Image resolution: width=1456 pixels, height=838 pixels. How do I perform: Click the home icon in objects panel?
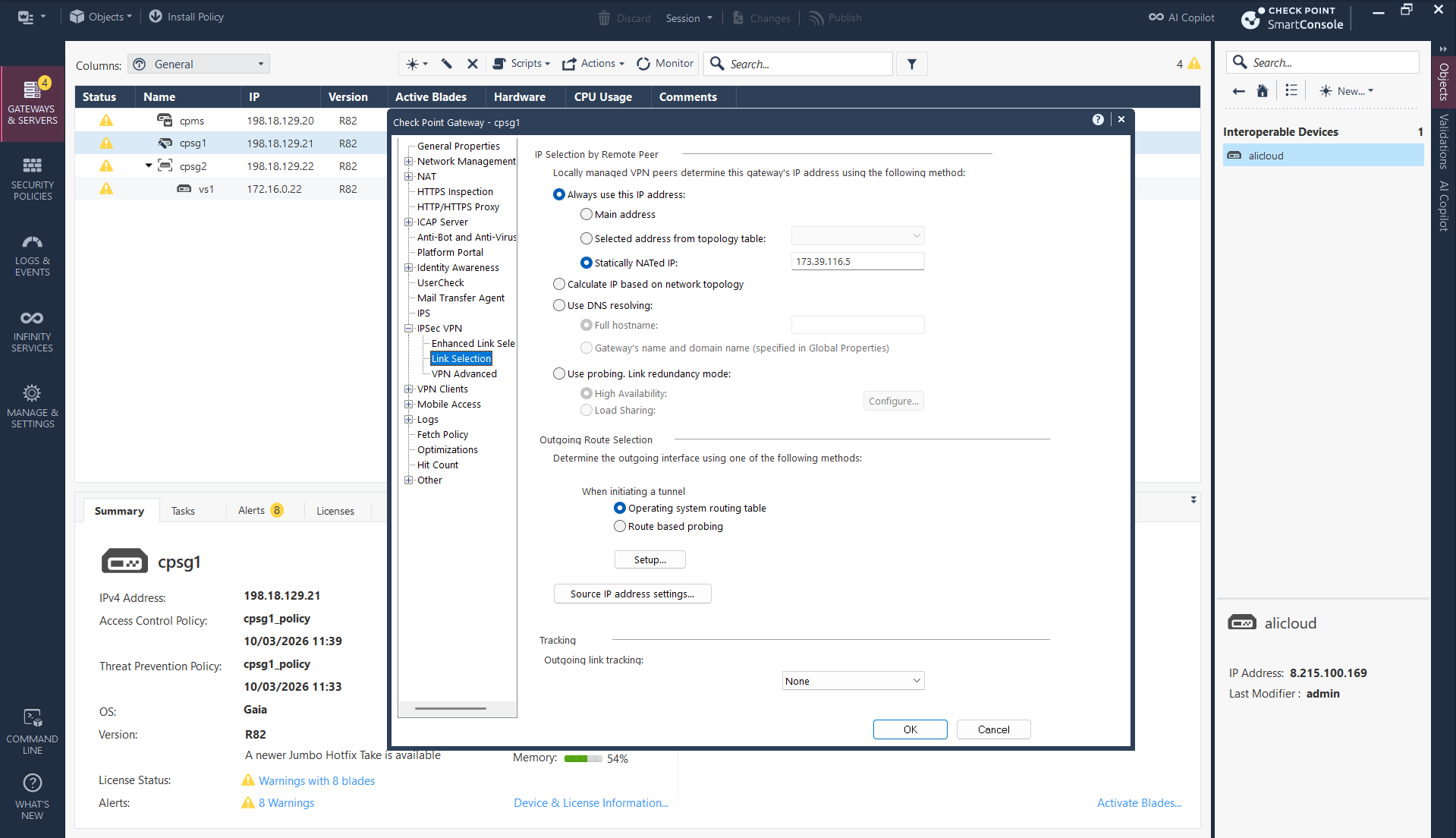[1263, 91]
